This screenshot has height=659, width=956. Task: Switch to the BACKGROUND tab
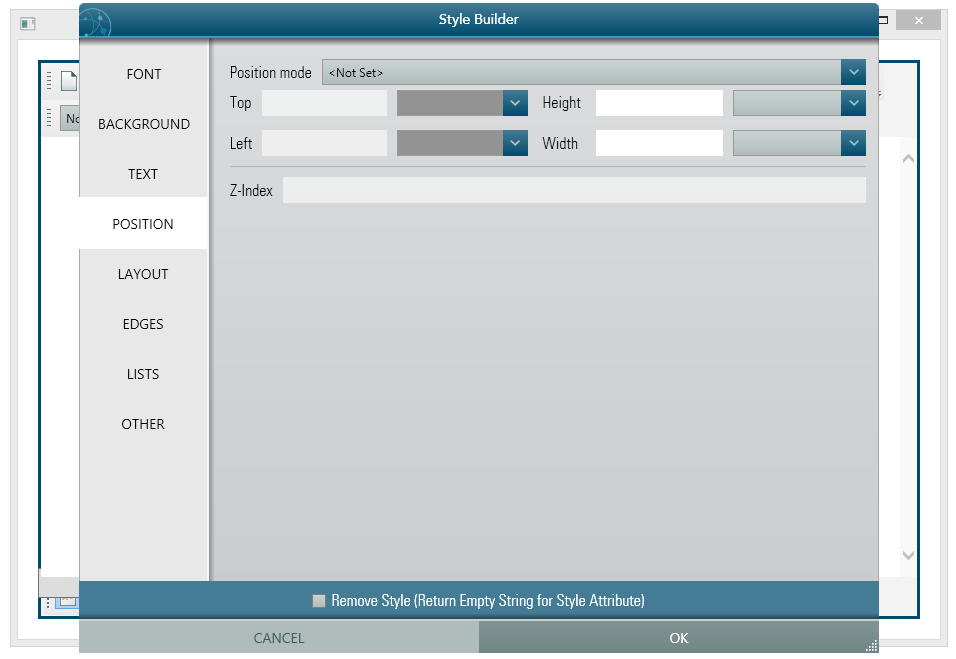tap(143, 124)
